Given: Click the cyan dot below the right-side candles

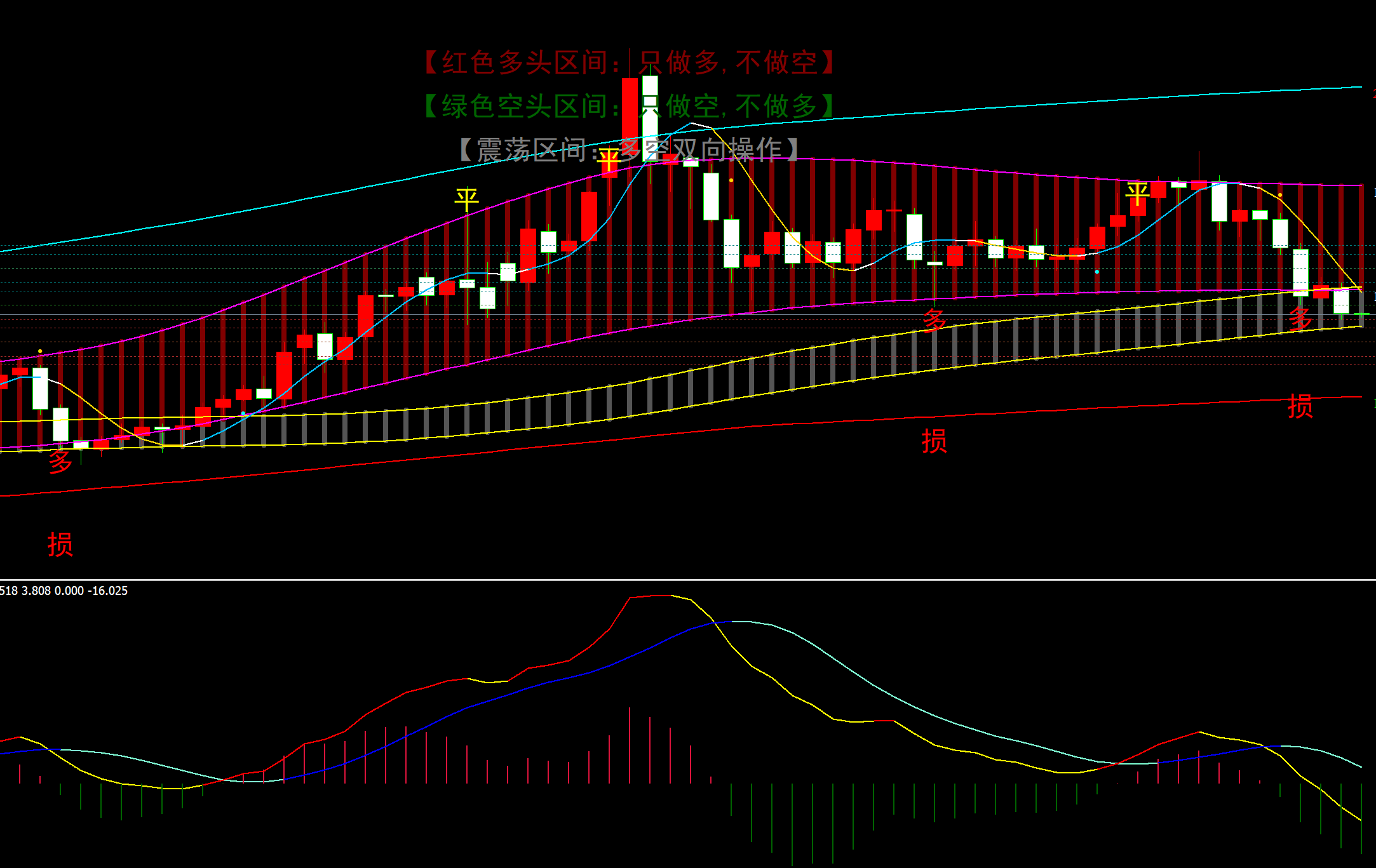Looking at the screenshot, I should [x=1097, y=272].
